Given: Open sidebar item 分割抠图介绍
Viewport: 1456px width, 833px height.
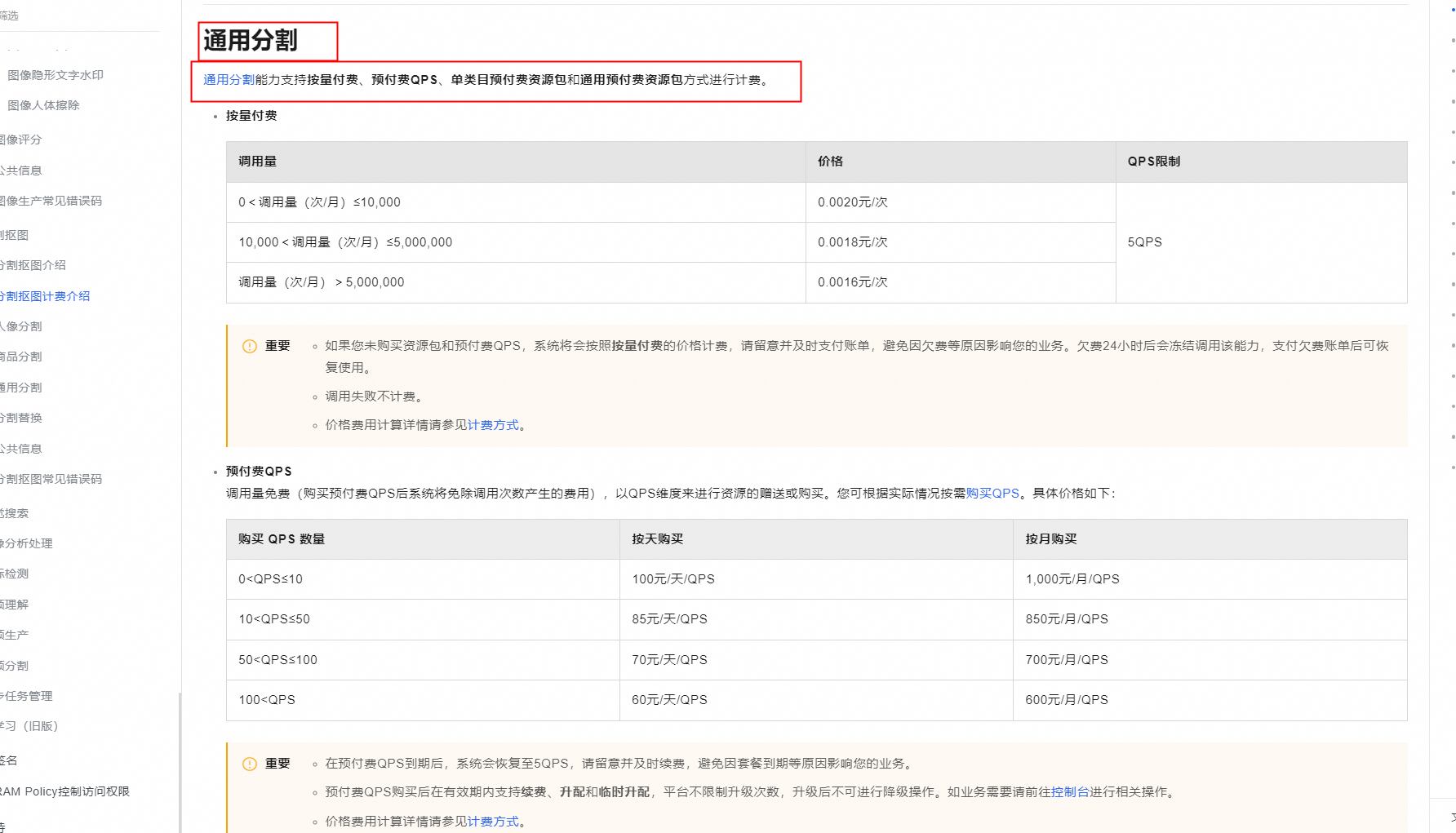Looking at the screenshot, I should click(33, 265).
